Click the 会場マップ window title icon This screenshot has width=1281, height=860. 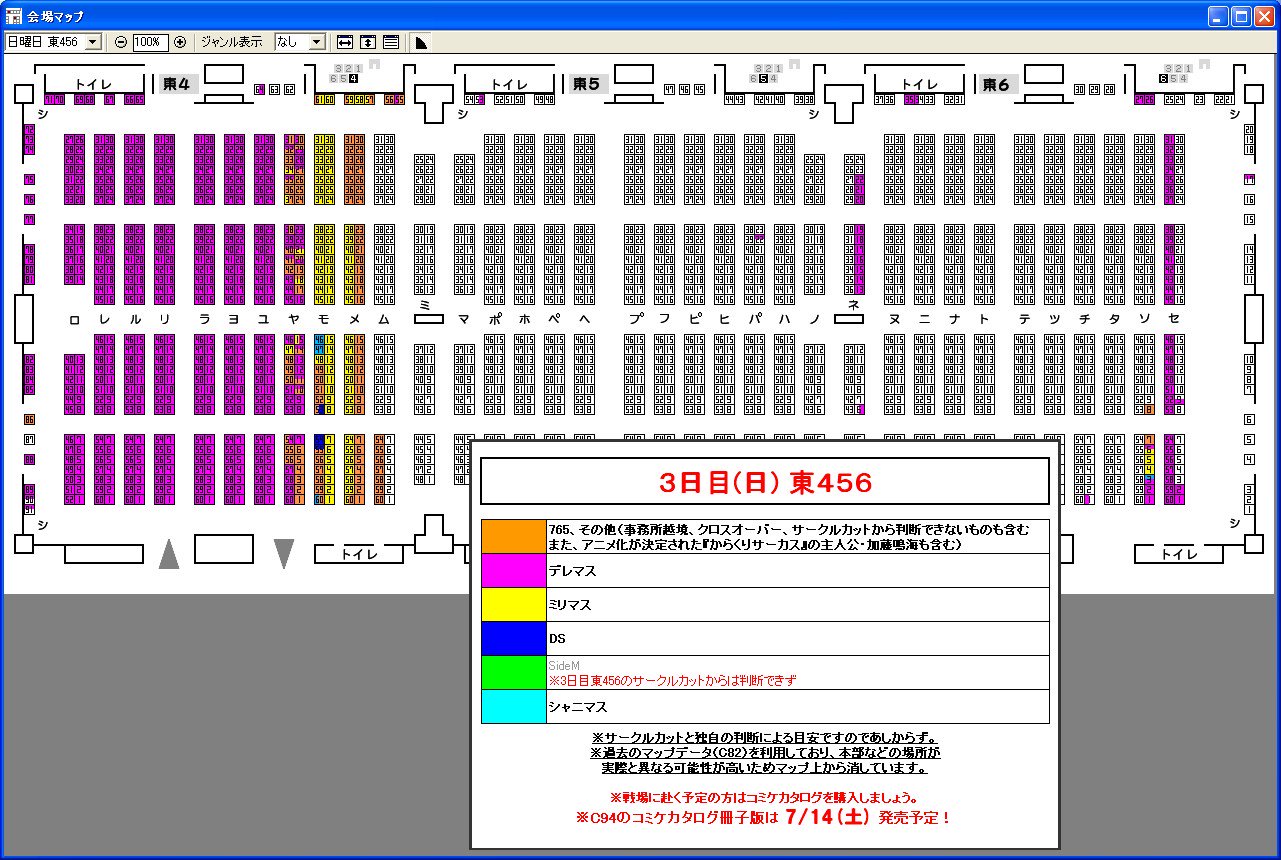pos(14,16)
